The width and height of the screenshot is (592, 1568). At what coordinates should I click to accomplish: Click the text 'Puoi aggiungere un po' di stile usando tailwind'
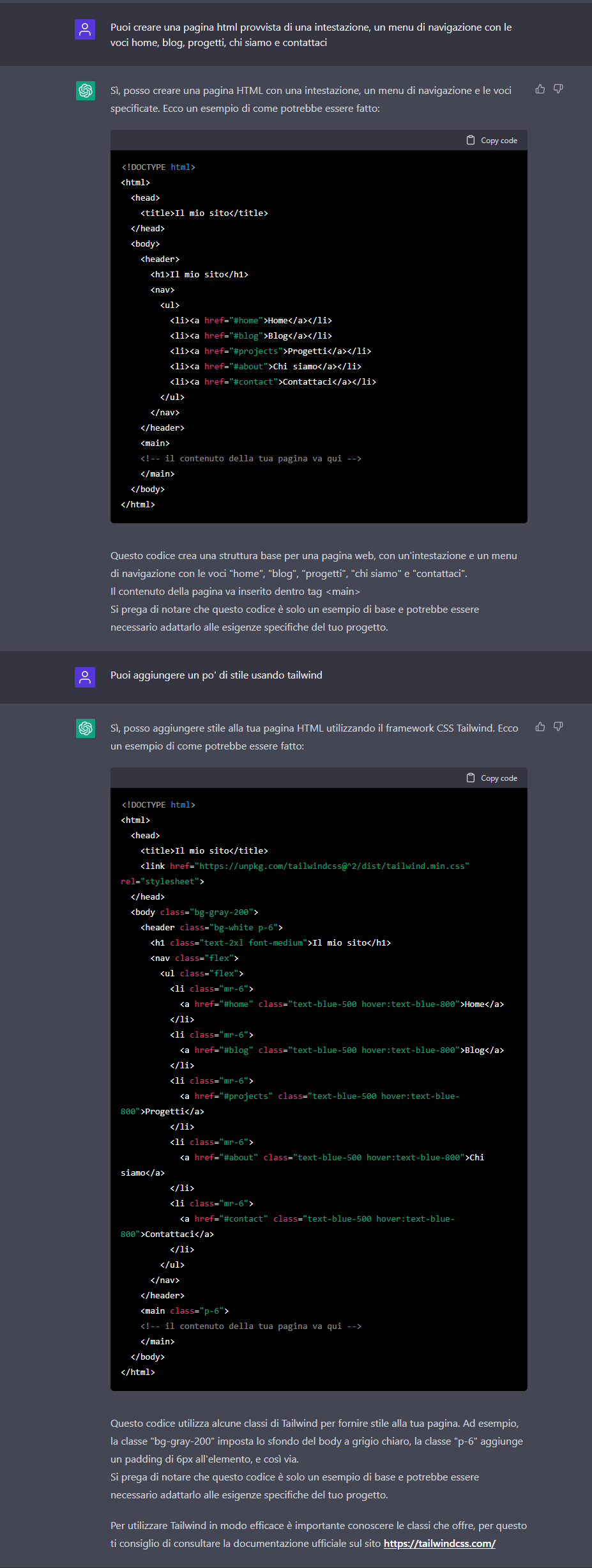[216, 675]
